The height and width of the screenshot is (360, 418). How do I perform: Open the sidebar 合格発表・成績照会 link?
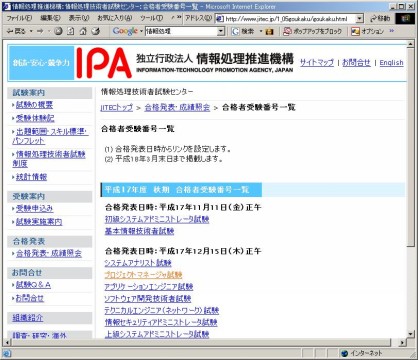[x=49, y=253]
